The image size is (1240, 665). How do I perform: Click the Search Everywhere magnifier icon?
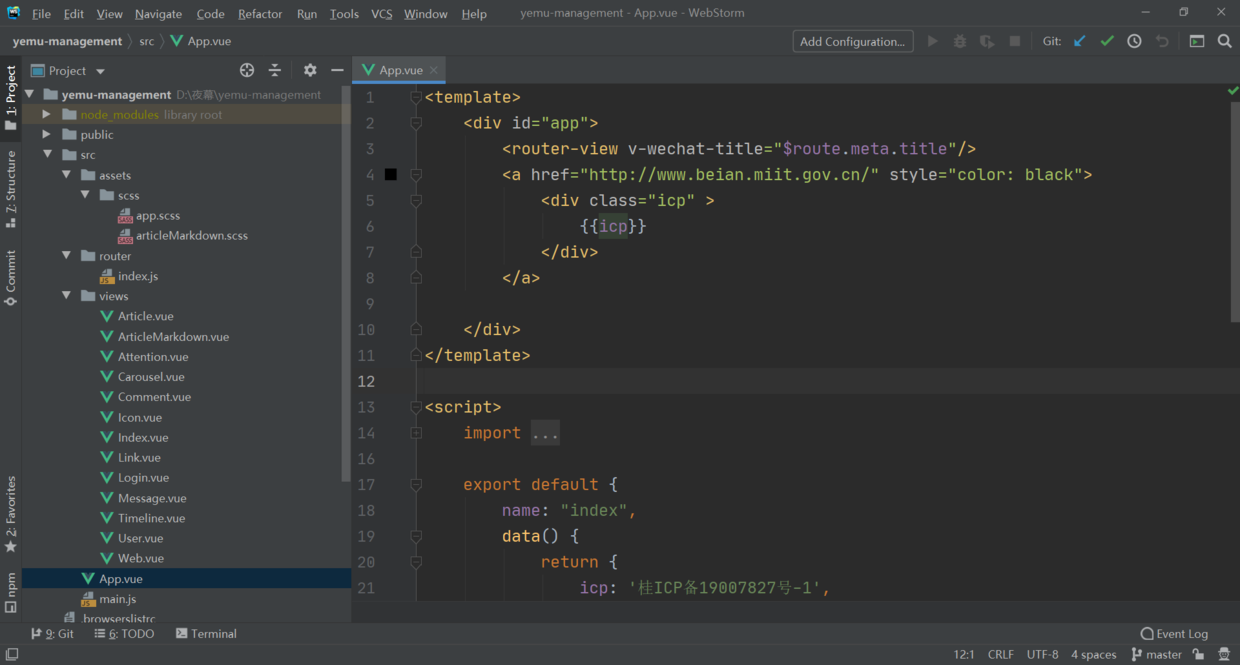coord(1224,41)
